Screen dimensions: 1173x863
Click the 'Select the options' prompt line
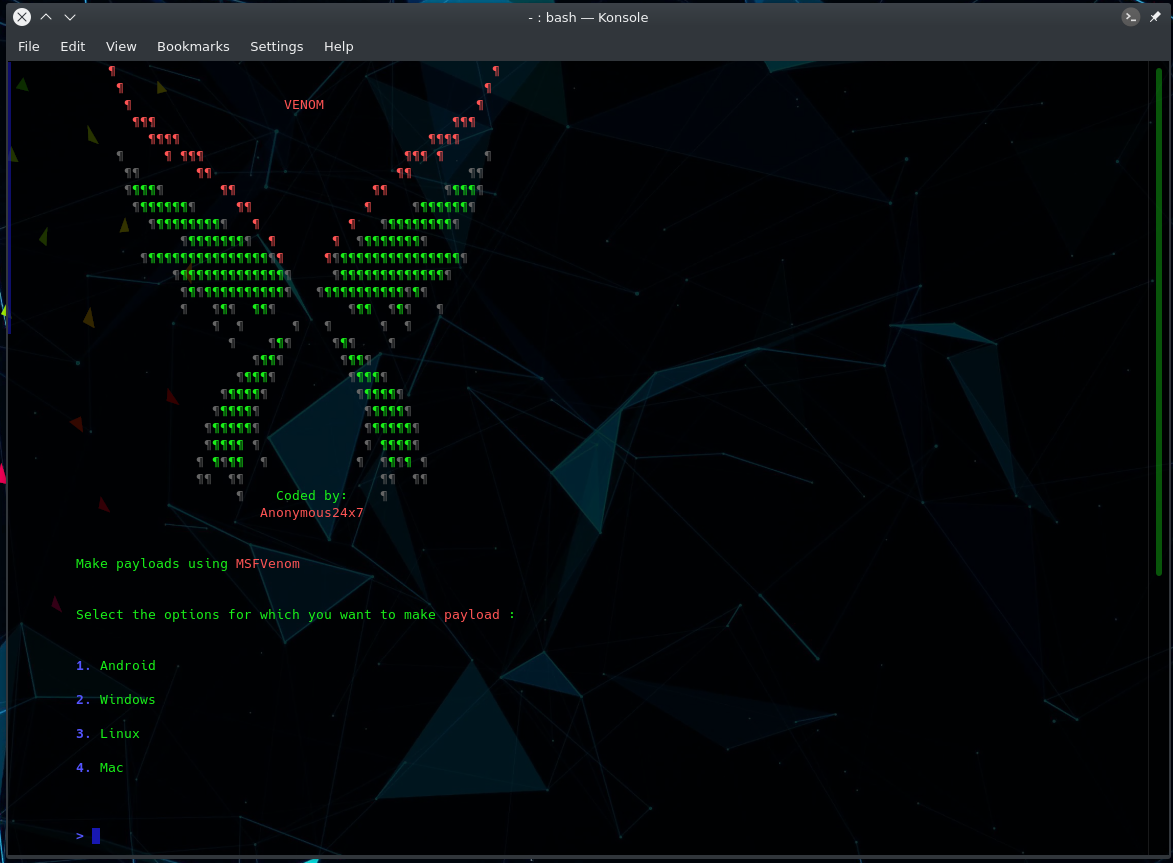(x=295, y=615)
